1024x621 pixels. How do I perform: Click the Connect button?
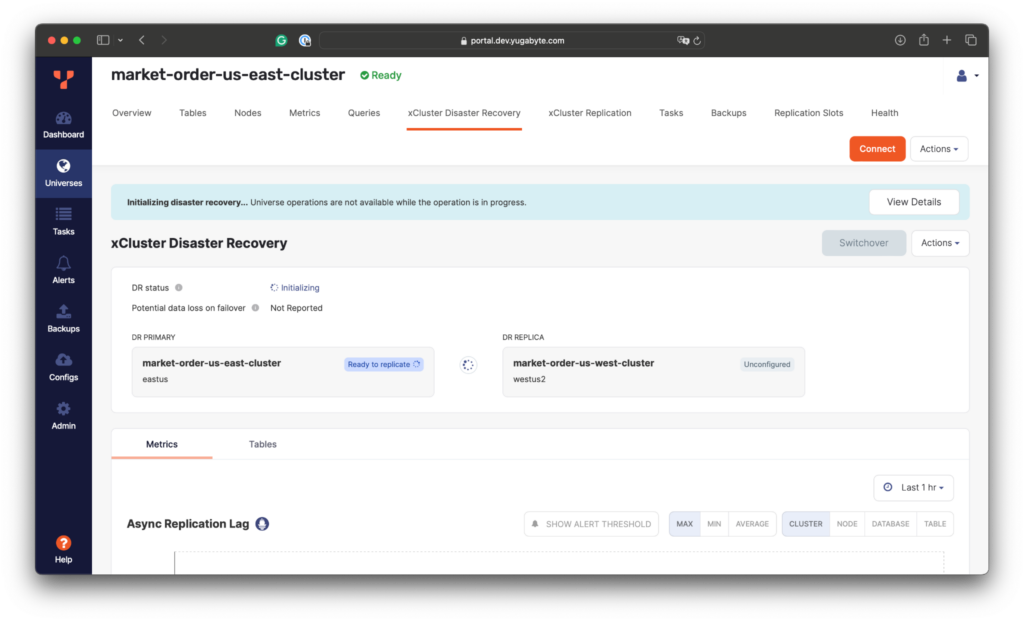[877, 148]
